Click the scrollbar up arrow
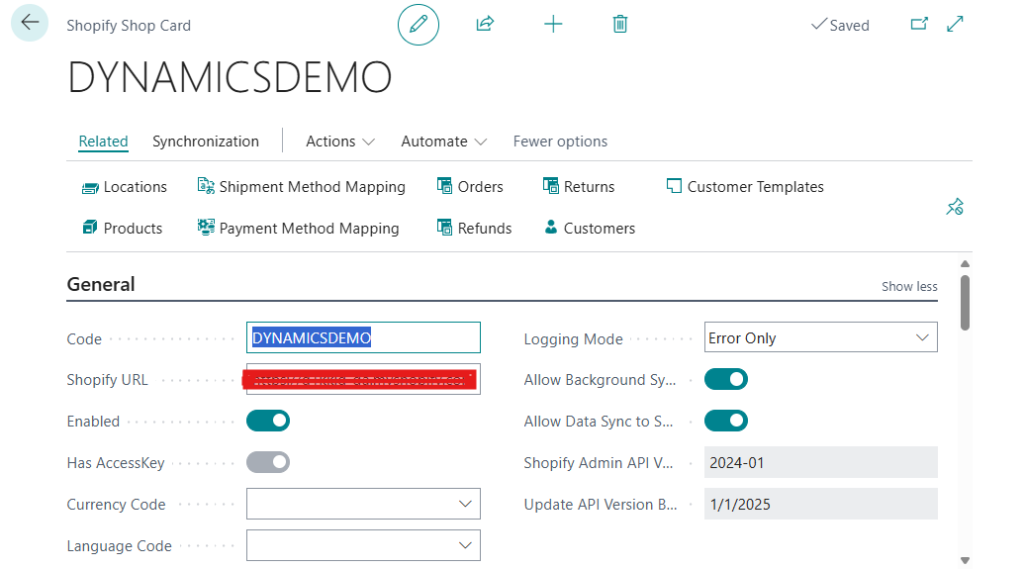 [x=965, y=264]
